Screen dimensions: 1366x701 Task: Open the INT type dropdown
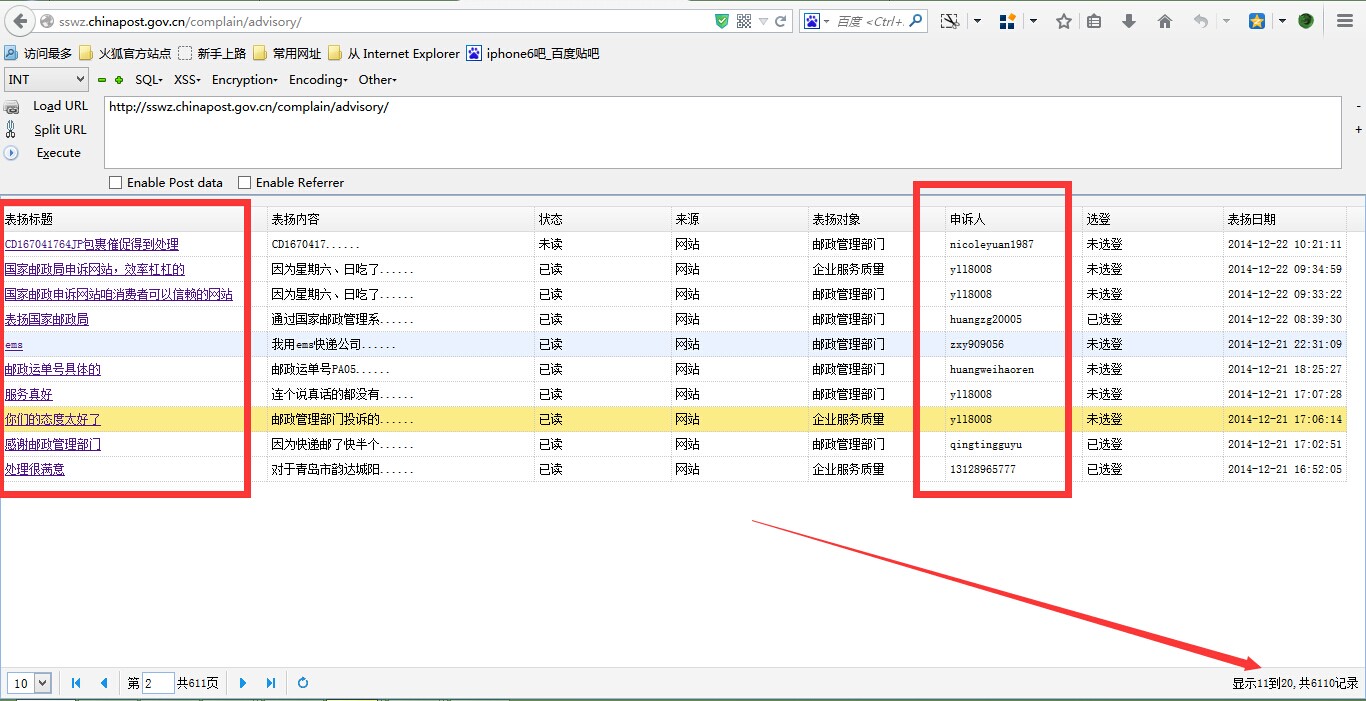click(47, 80)
